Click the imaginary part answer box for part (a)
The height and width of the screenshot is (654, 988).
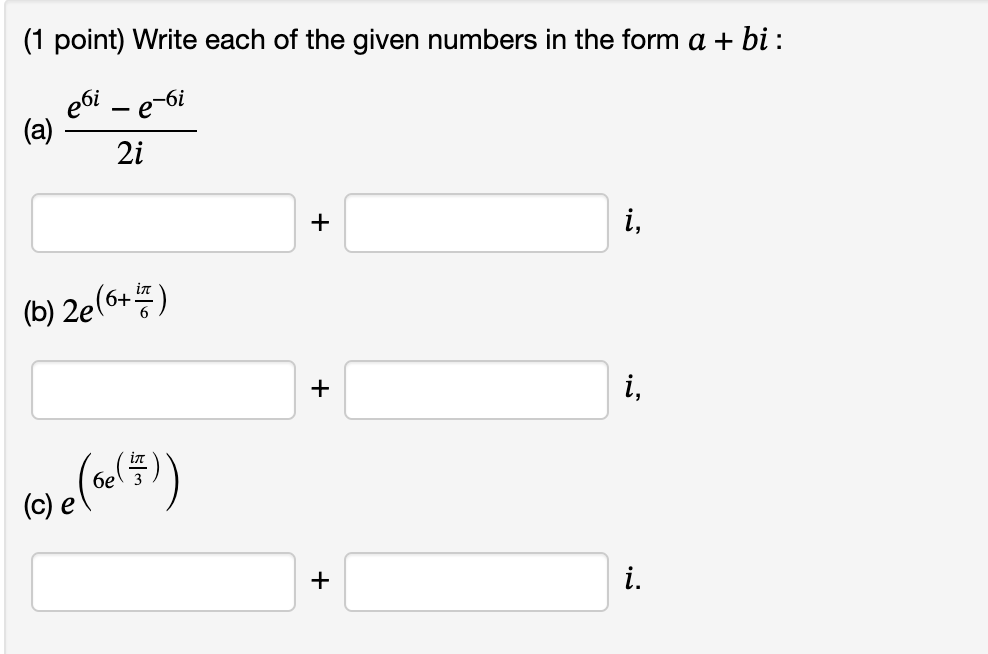click(476, 222)
